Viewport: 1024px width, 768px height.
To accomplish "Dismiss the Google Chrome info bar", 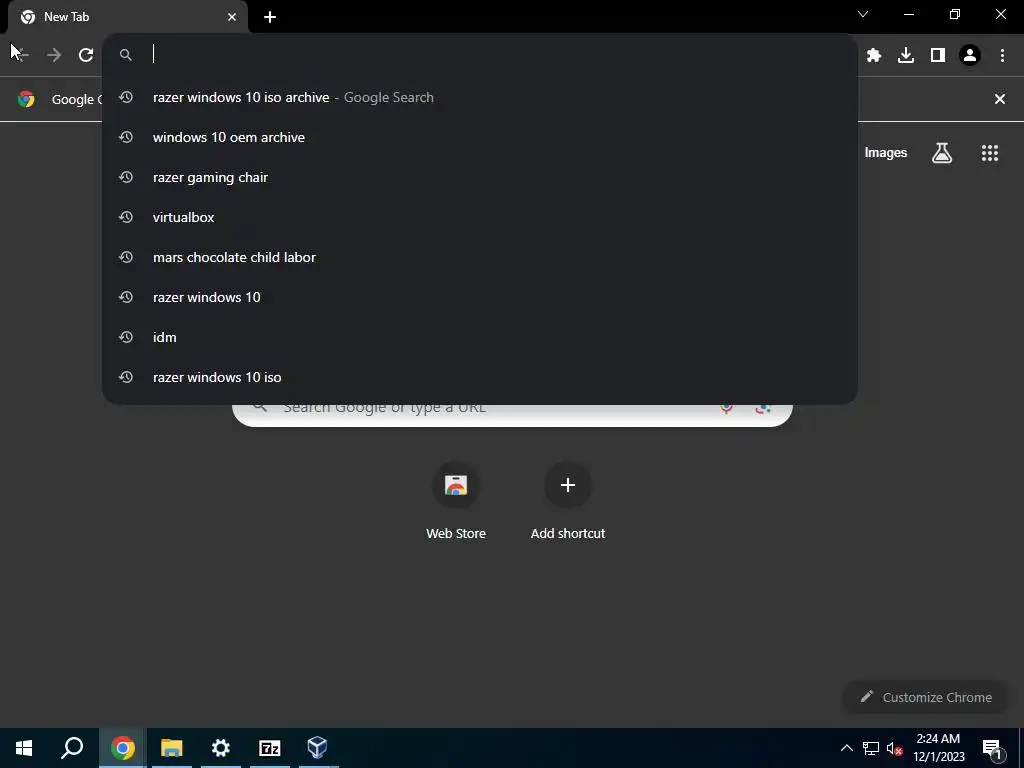I will pos(1000,99).
